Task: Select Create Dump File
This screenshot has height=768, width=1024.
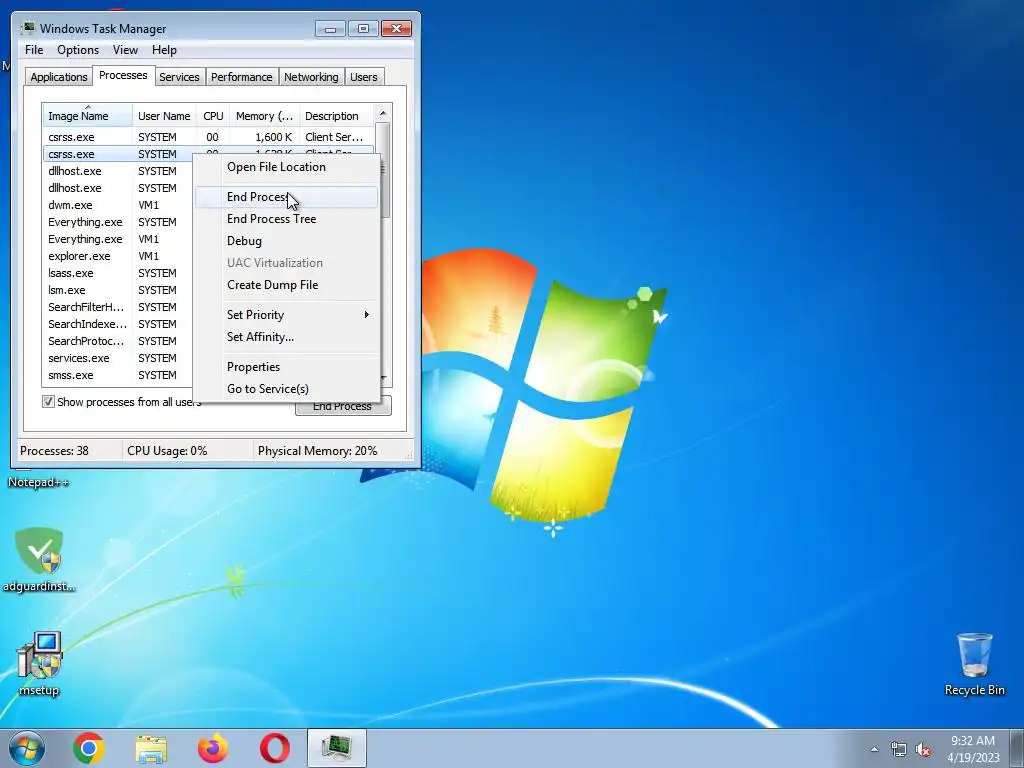Action: (287, 285)
